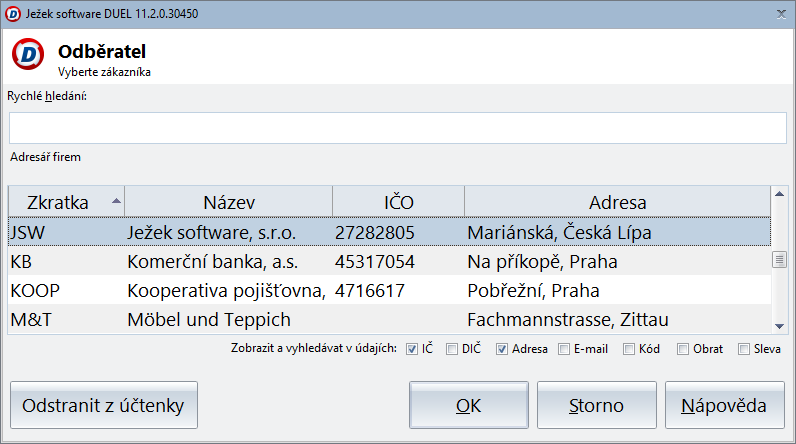Cancel with the Storno button
The height and width of the screenshot is (444, 796).
(x=596, y=405)
